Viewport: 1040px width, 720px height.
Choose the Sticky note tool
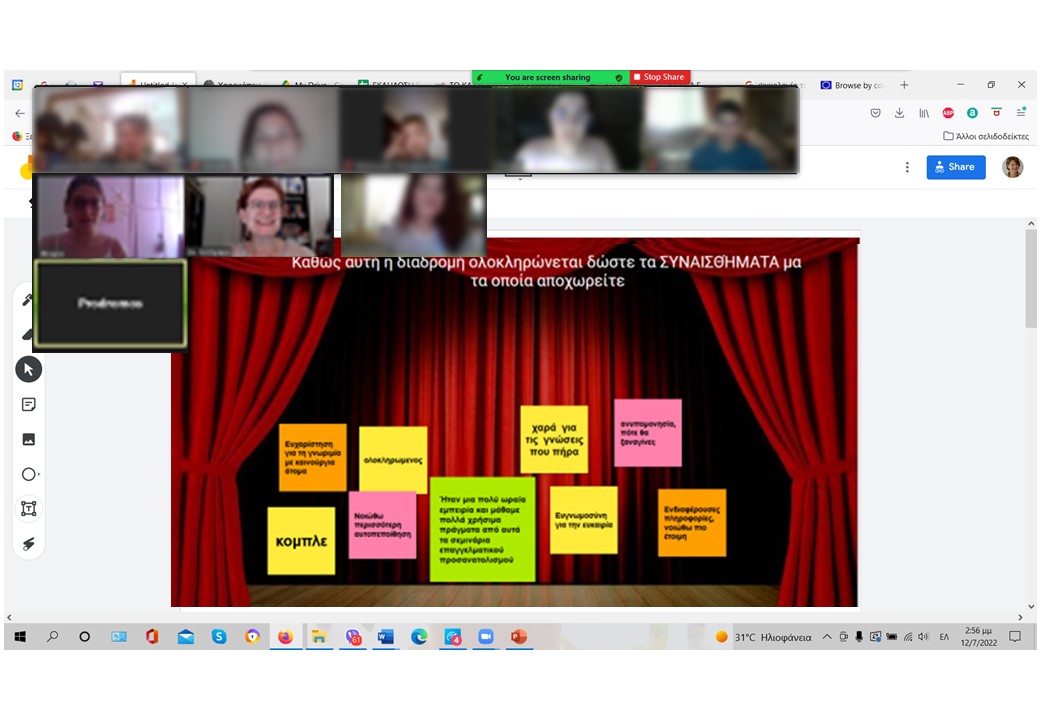pos(28,405)
